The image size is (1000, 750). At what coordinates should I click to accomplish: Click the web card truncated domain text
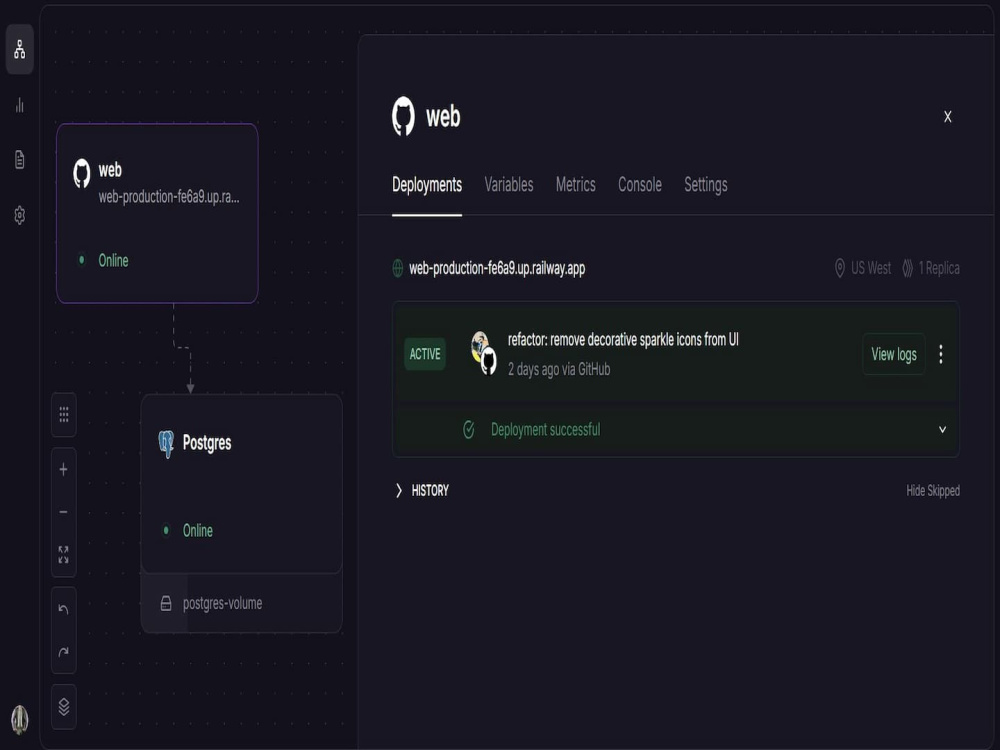coord(169,196)
